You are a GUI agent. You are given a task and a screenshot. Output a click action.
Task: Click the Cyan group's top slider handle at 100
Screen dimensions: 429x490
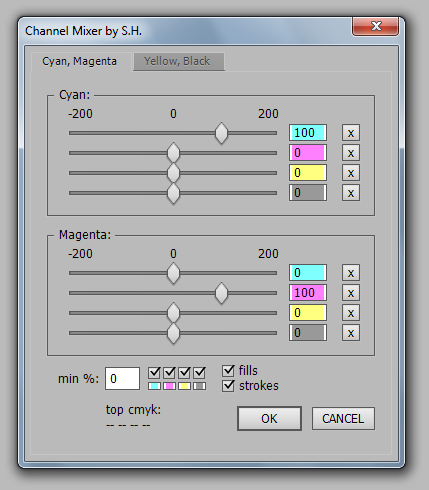(x=221, y=133)
